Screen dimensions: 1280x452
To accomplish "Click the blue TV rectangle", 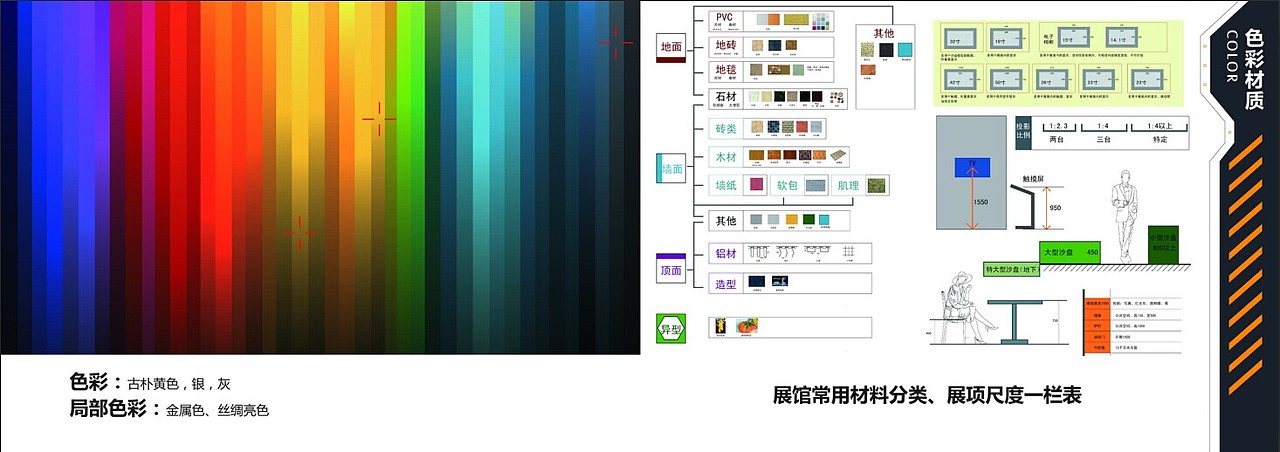I will click(x=970, y=169).
